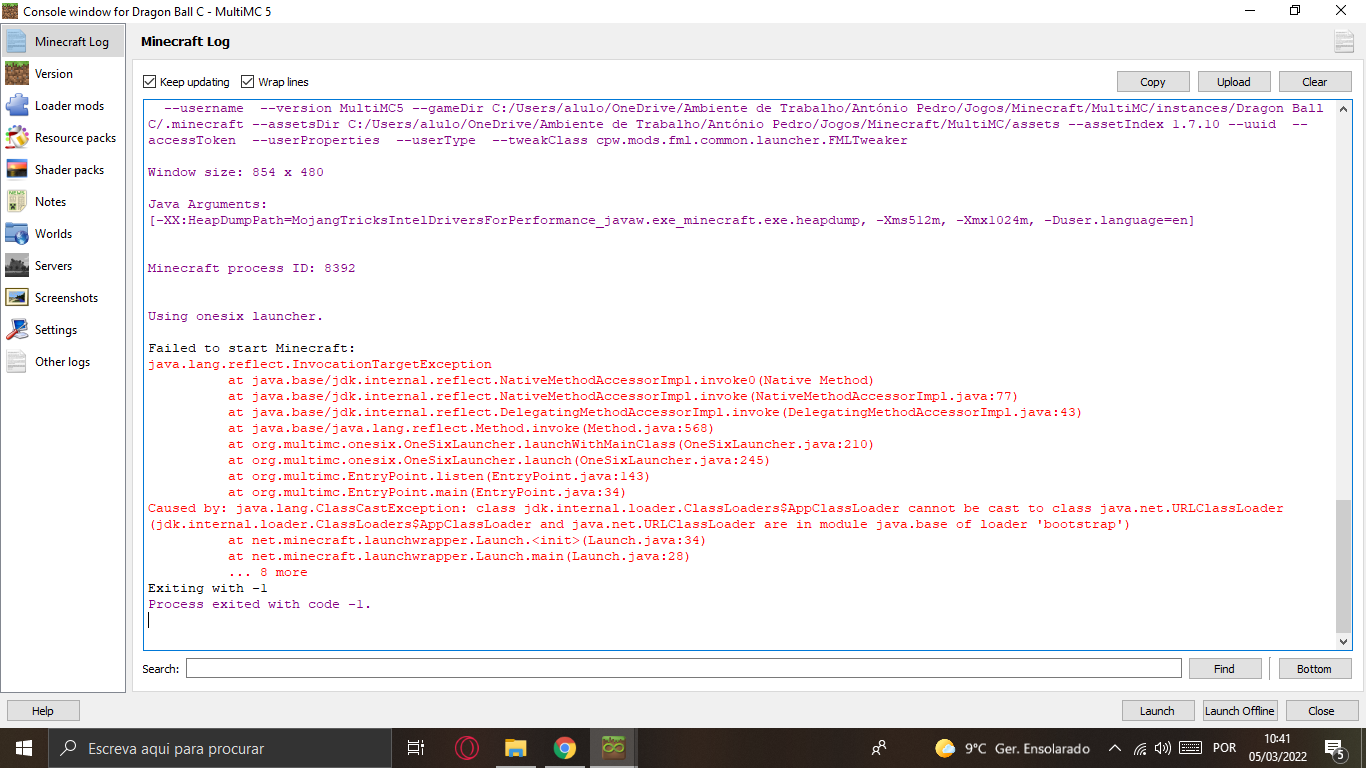Image resolution: width=1366 pixels, height=768 pixels.
Task: Disable the Keep updating option
Action: (x=150, y=81)
